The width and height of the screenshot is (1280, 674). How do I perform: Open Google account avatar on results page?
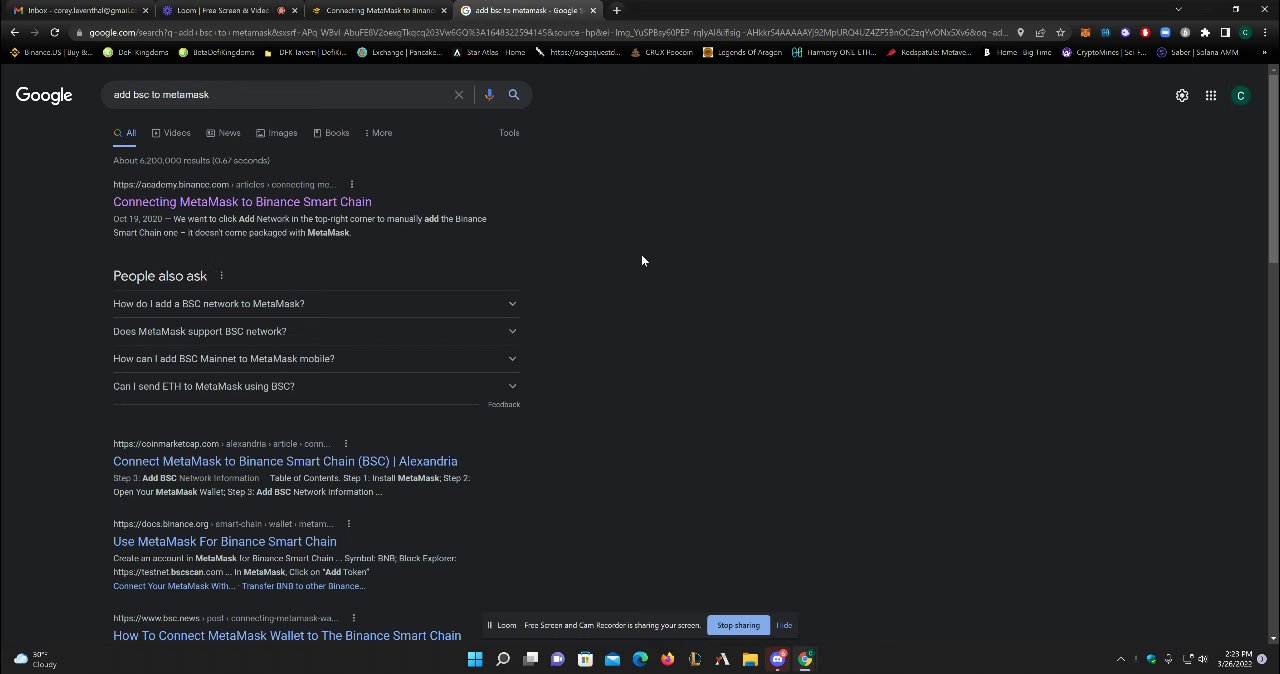coord(1241,96)
